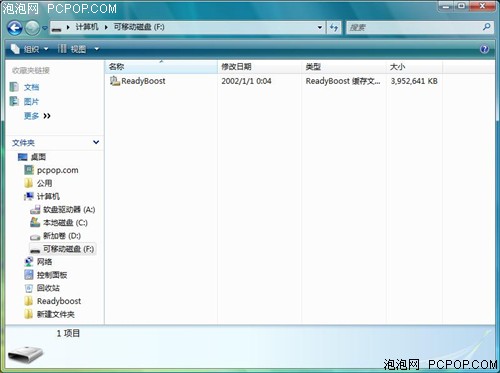Screen dimensions: 500x373
Task: Select 计算机 in the address breadcrumb
Action: 87,27
